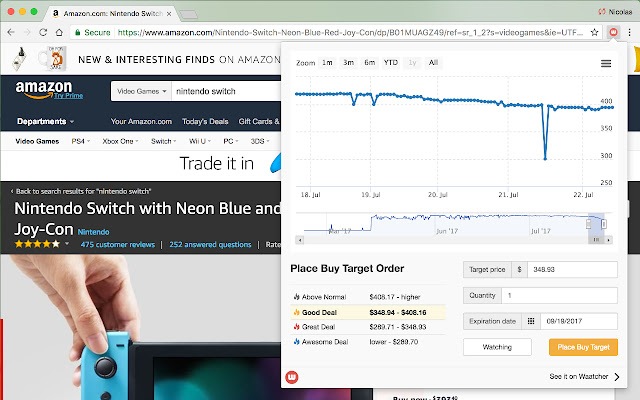The height and width of the screenshot is (400, 640).
Task: Click the navigator scrollbar right arrow
Action: [x=609, y=240]
